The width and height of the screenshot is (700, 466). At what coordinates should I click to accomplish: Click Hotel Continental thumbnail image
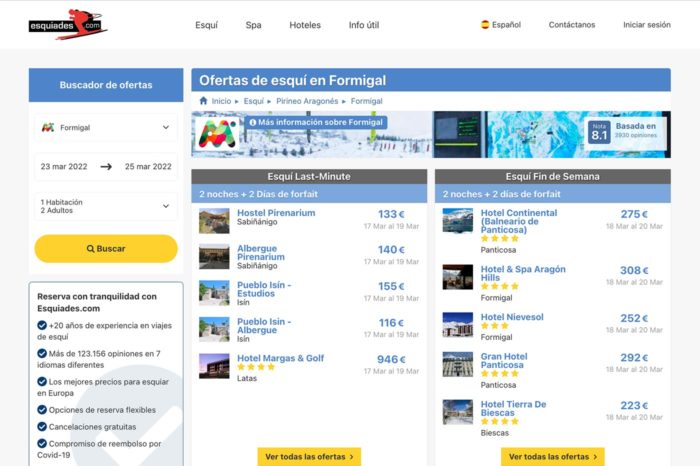[458, 221]
